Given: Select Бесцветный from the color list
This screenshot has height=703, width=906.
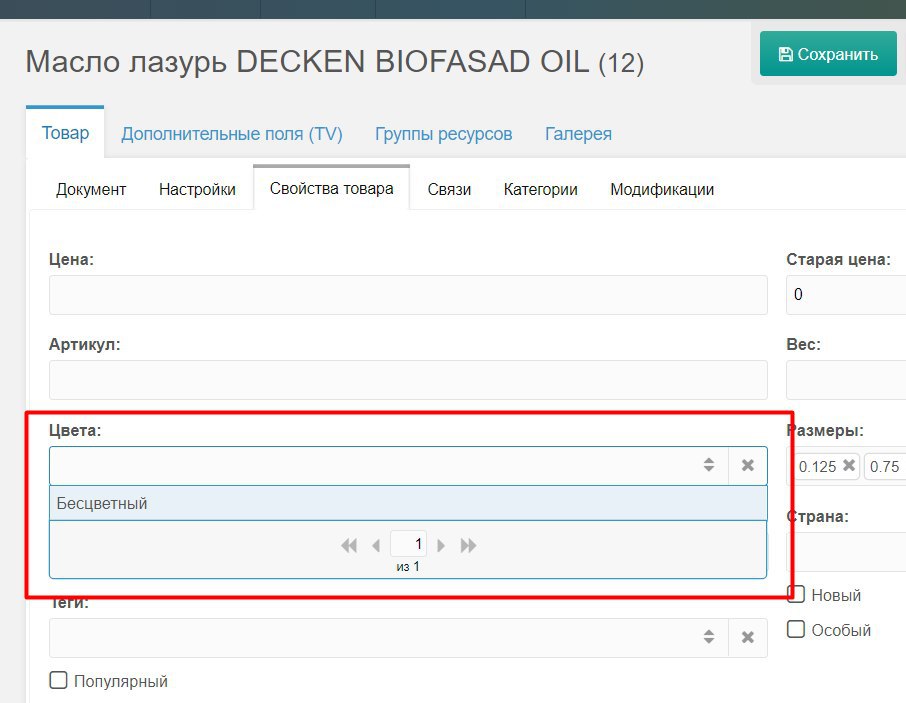Looking at the screenshot, I should [408, 503].
